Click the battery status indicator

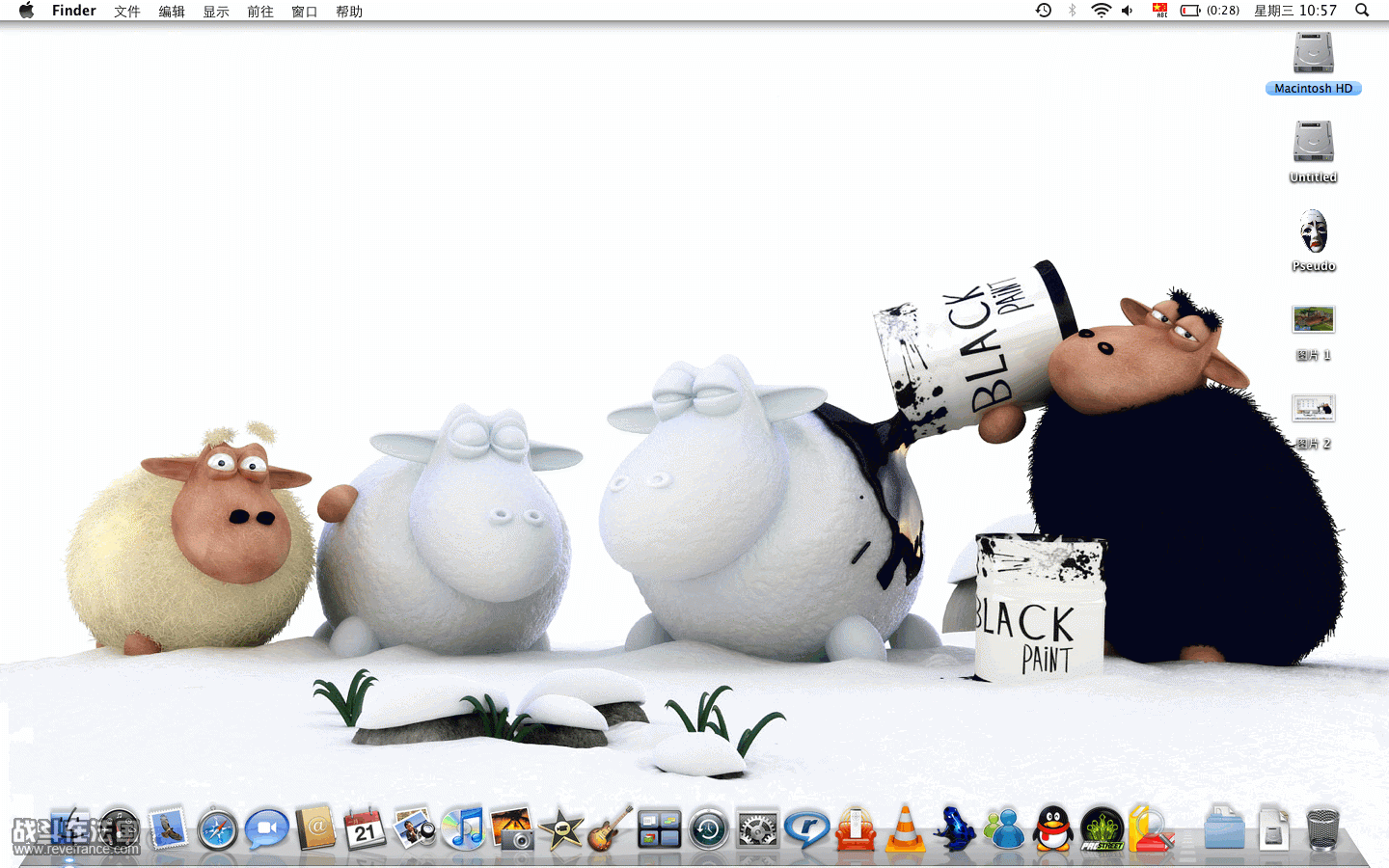click(x=1211, y=11)
